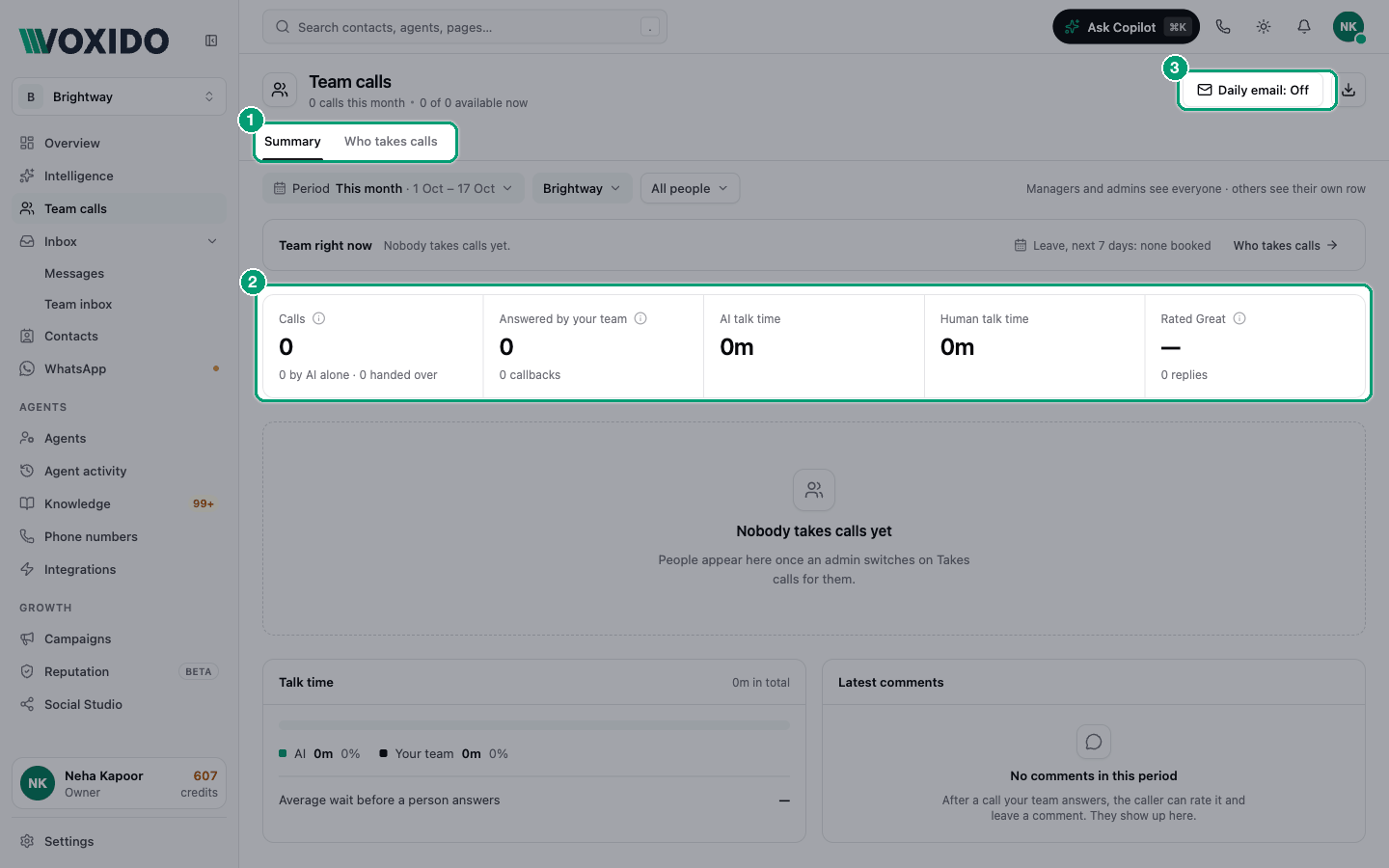Show info about Rated Great
This screenshot has height=868, width=1389.
click(1239, 318)
